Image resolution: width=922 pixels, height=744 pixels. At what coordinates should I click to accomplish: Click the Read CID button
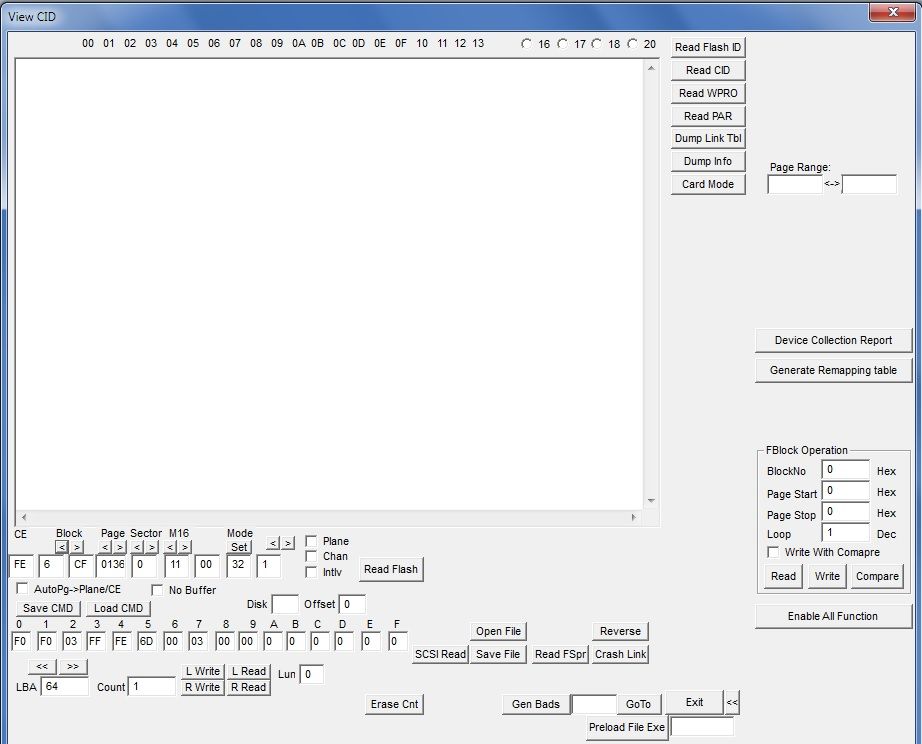click(x=708, y=70)
